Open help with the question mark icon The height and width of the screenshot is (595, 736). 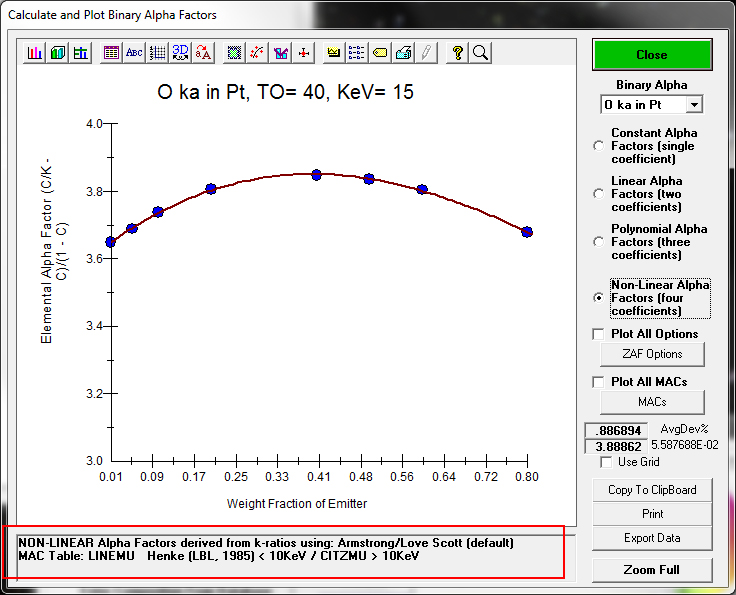[x=458, y=53]
